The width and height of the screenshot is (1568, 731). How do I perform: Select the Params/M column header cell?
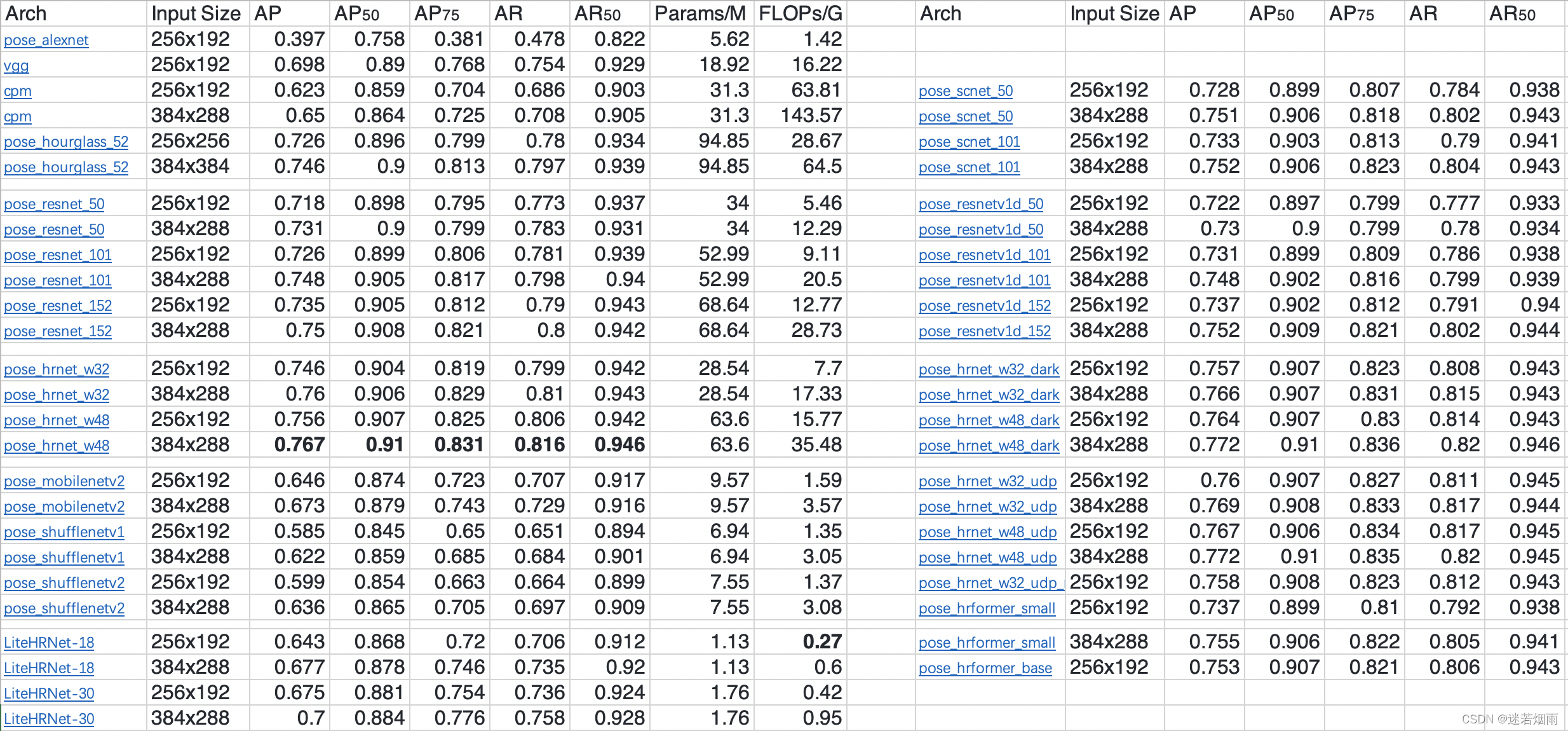coord(700,13)
